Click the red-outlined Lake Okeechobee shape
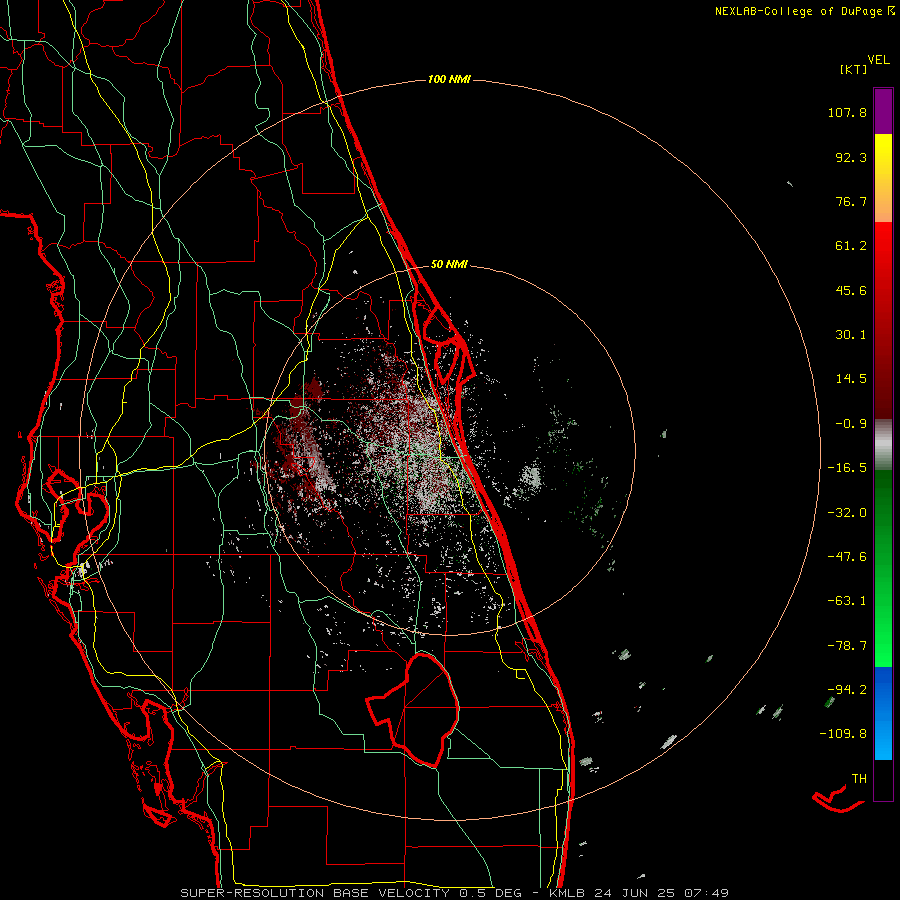 tap(413, 709)
